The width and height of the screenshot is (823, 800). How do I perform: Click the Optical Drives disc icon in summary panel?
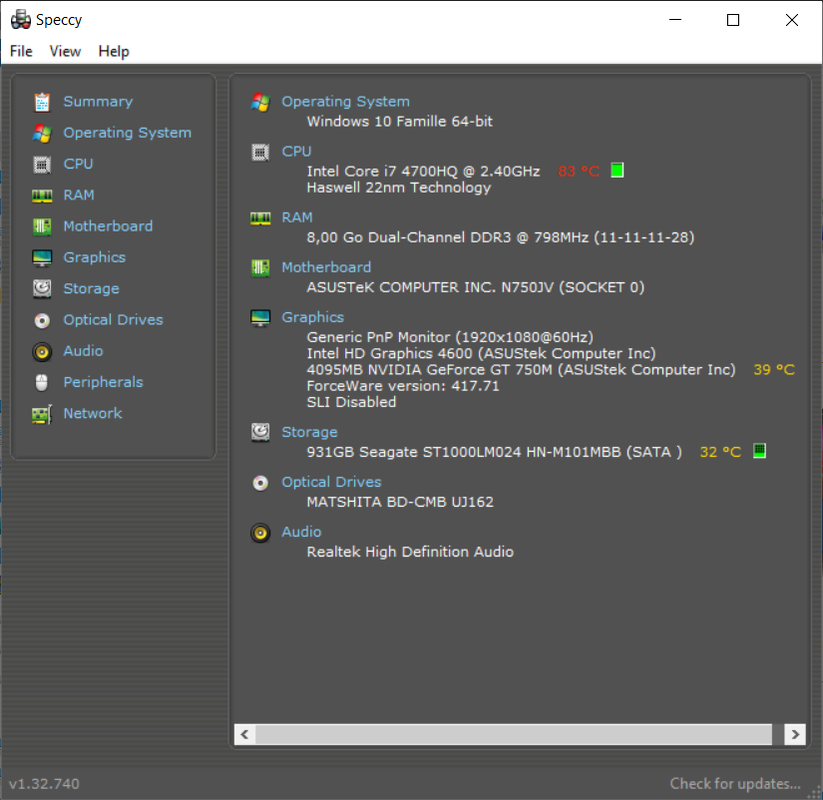coord(260,482)
